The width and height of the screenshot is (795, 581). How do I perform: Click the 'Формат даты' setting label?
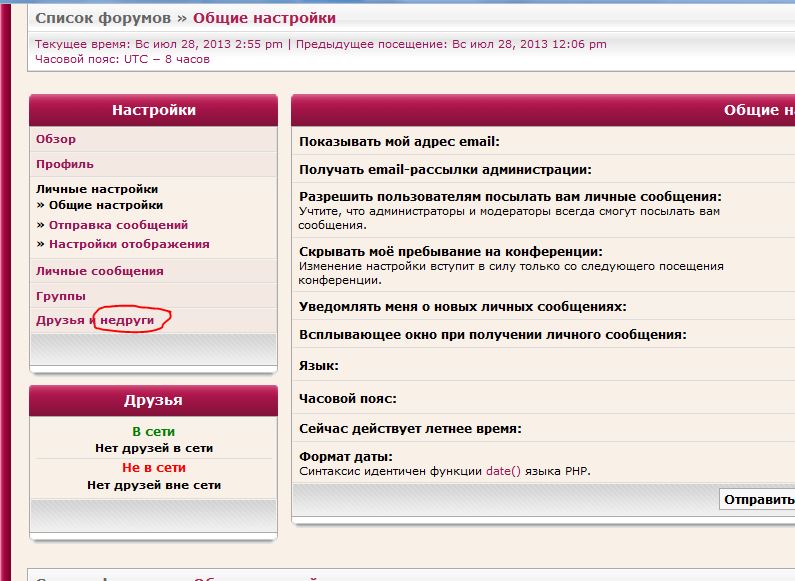pos(345,457)
